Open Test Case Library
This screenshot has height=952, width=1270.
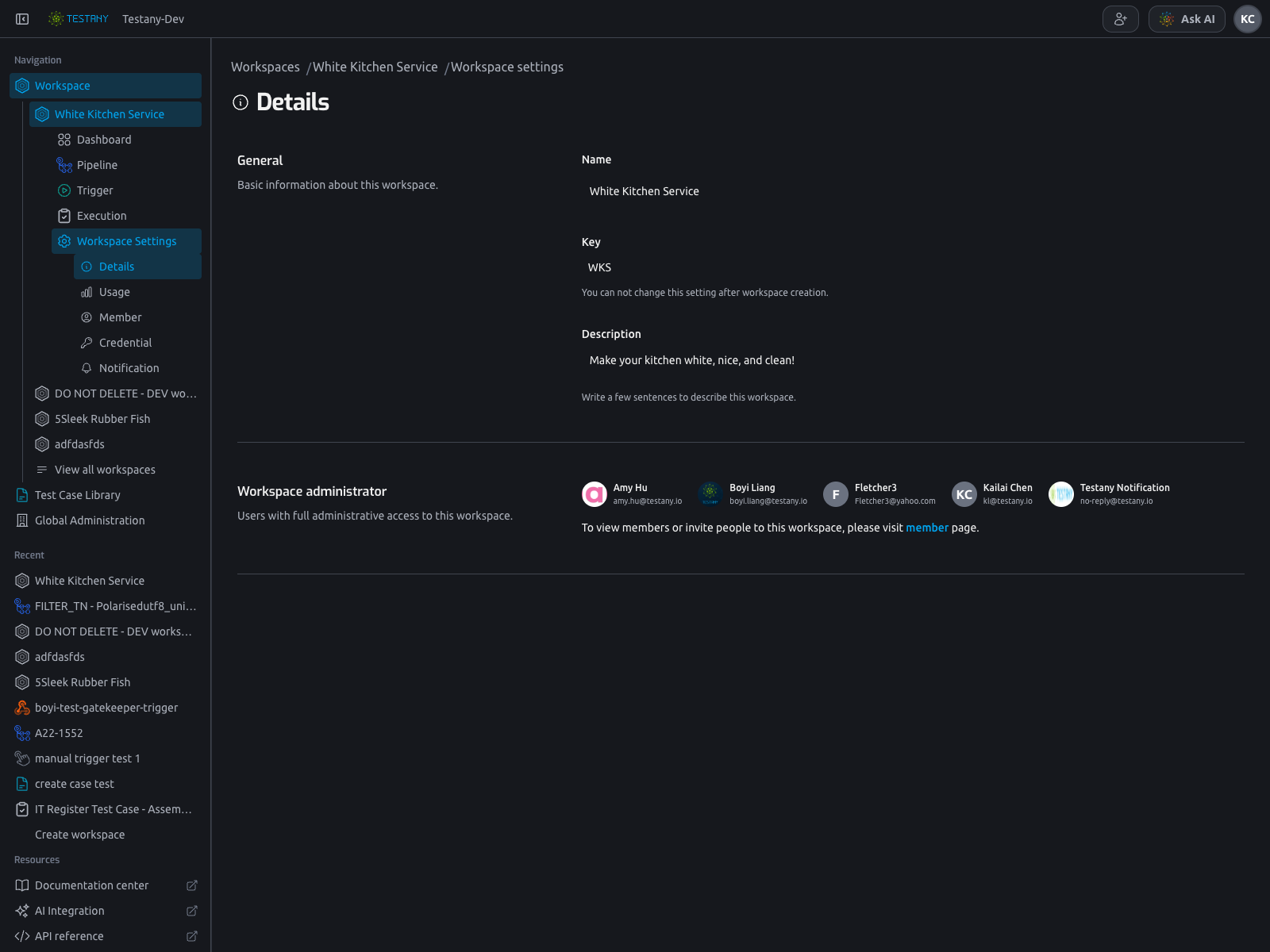pos(106,495)
